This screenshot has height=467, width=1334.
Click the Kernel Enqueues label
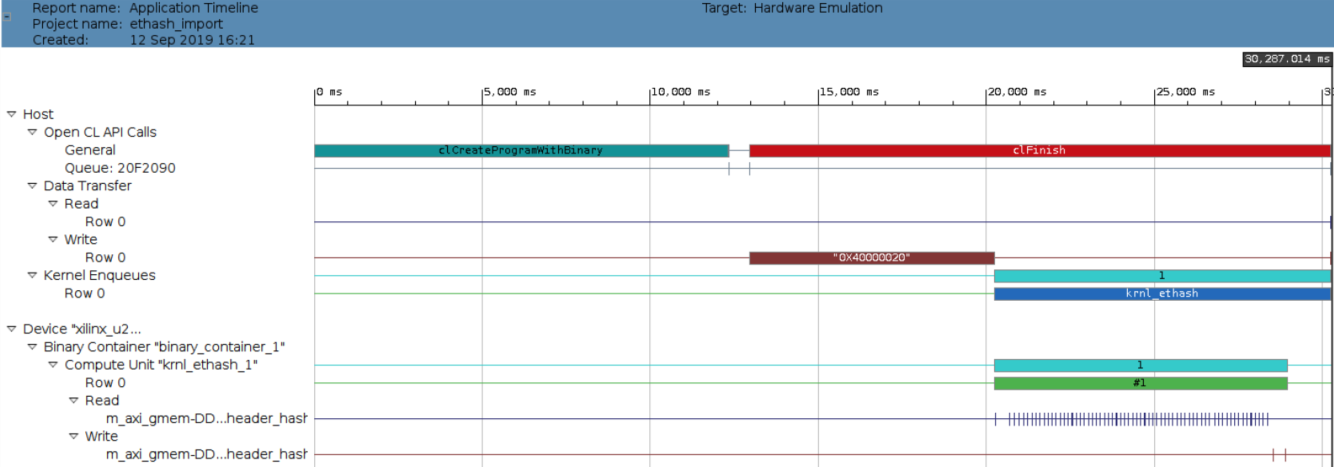(99, 276)
